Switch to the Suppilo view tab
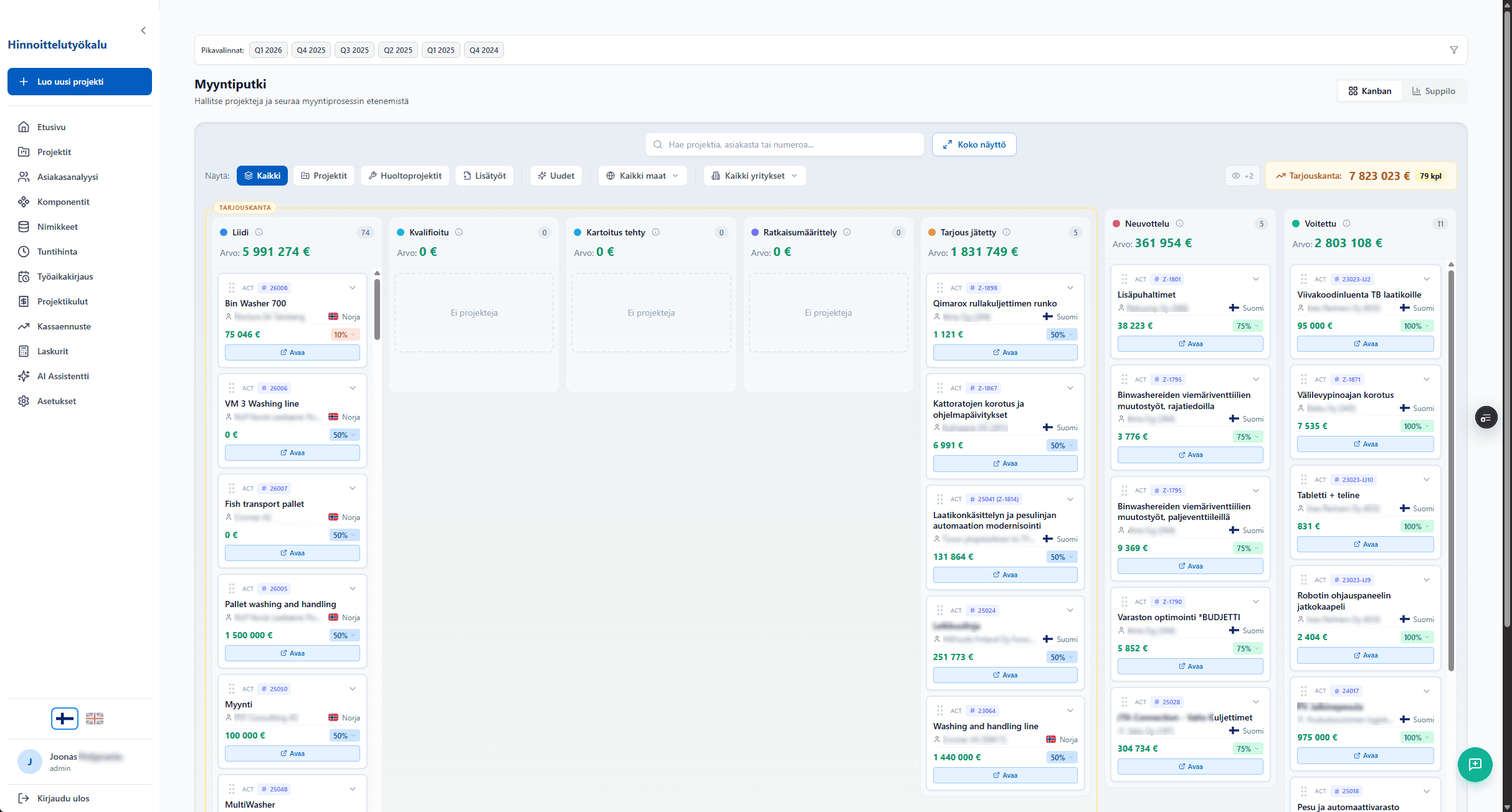1512x812 pixels. coord(1434,91)
